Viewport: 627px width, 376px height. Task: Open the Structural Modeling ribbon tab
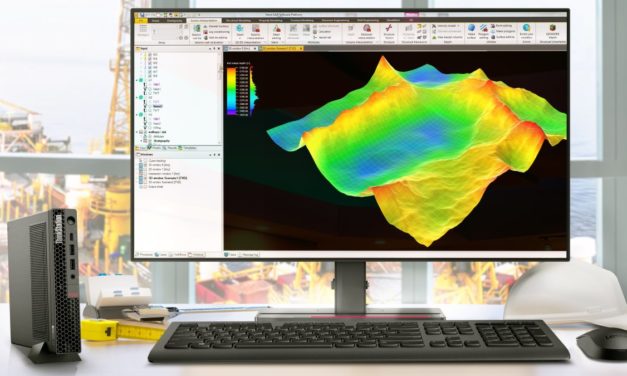coord(238,20)
